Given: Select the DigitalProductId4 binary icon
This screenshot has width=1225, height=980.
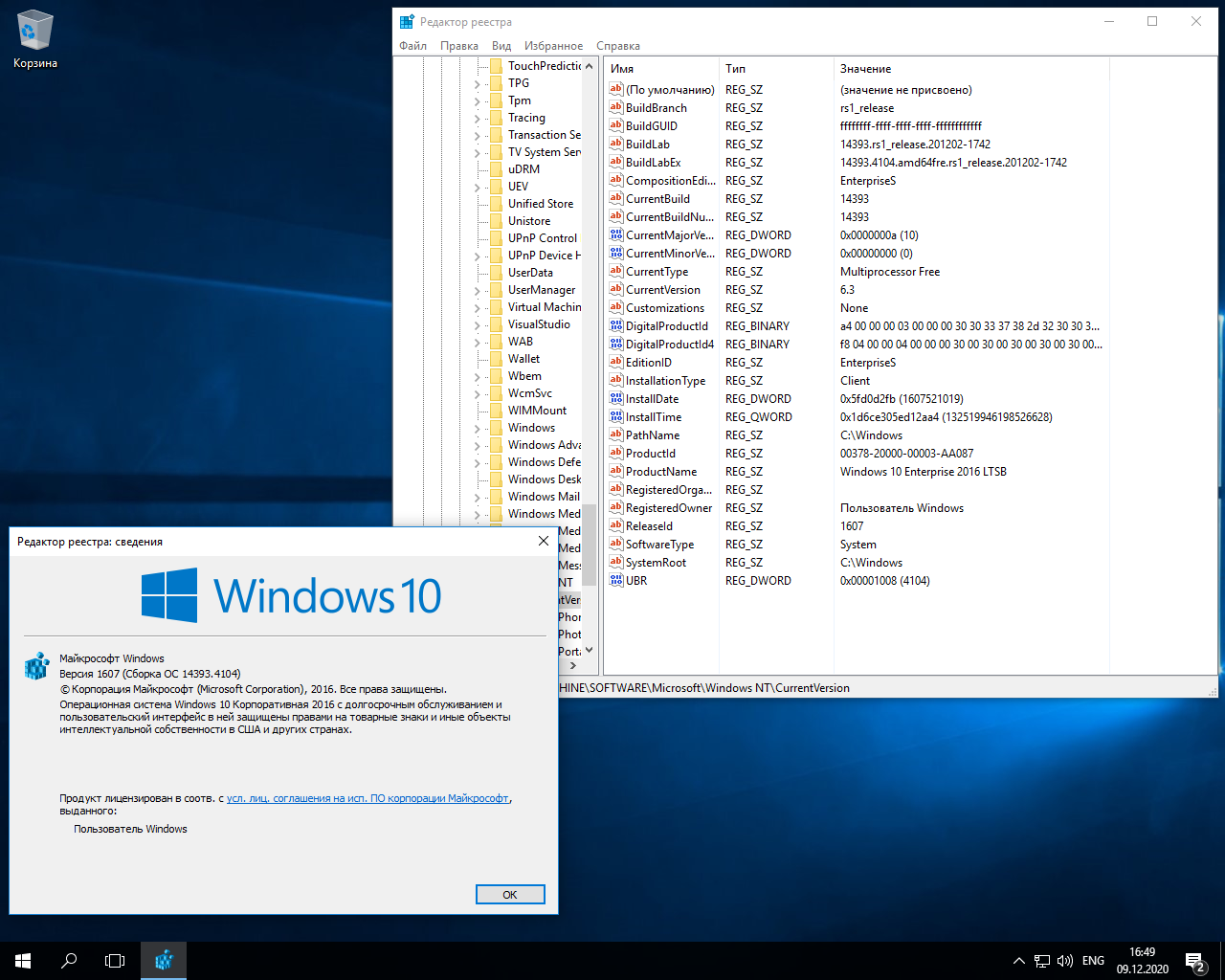Looking at the screenshot, I should pyautogui.click(x=616, y=344).
